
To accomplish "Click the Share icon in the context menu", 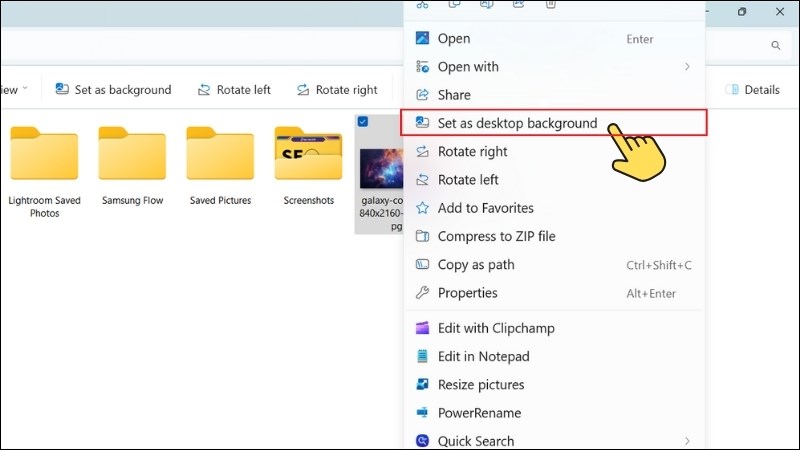I will pos(422,95).
